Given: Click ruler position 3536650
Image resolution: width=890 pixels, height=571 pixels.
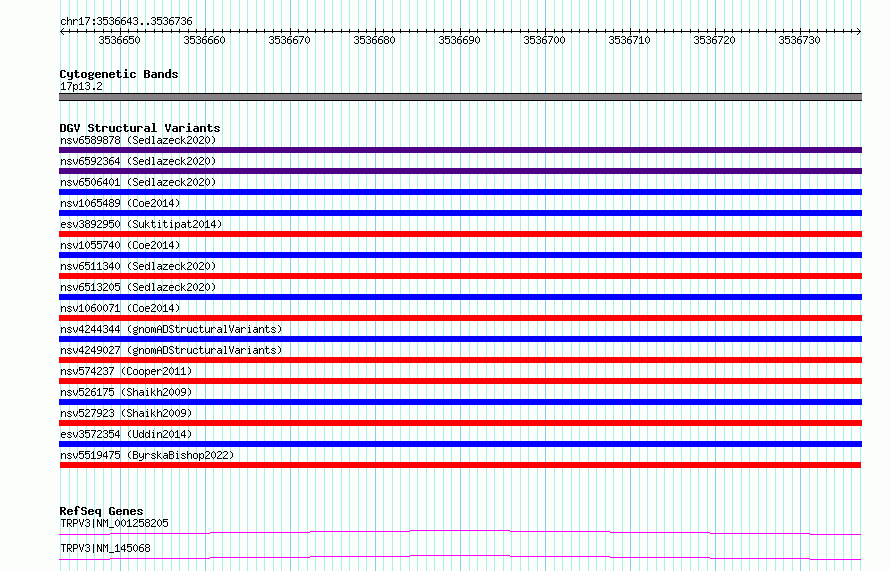Looking at the screenshot, I should (x=119, y=40).
